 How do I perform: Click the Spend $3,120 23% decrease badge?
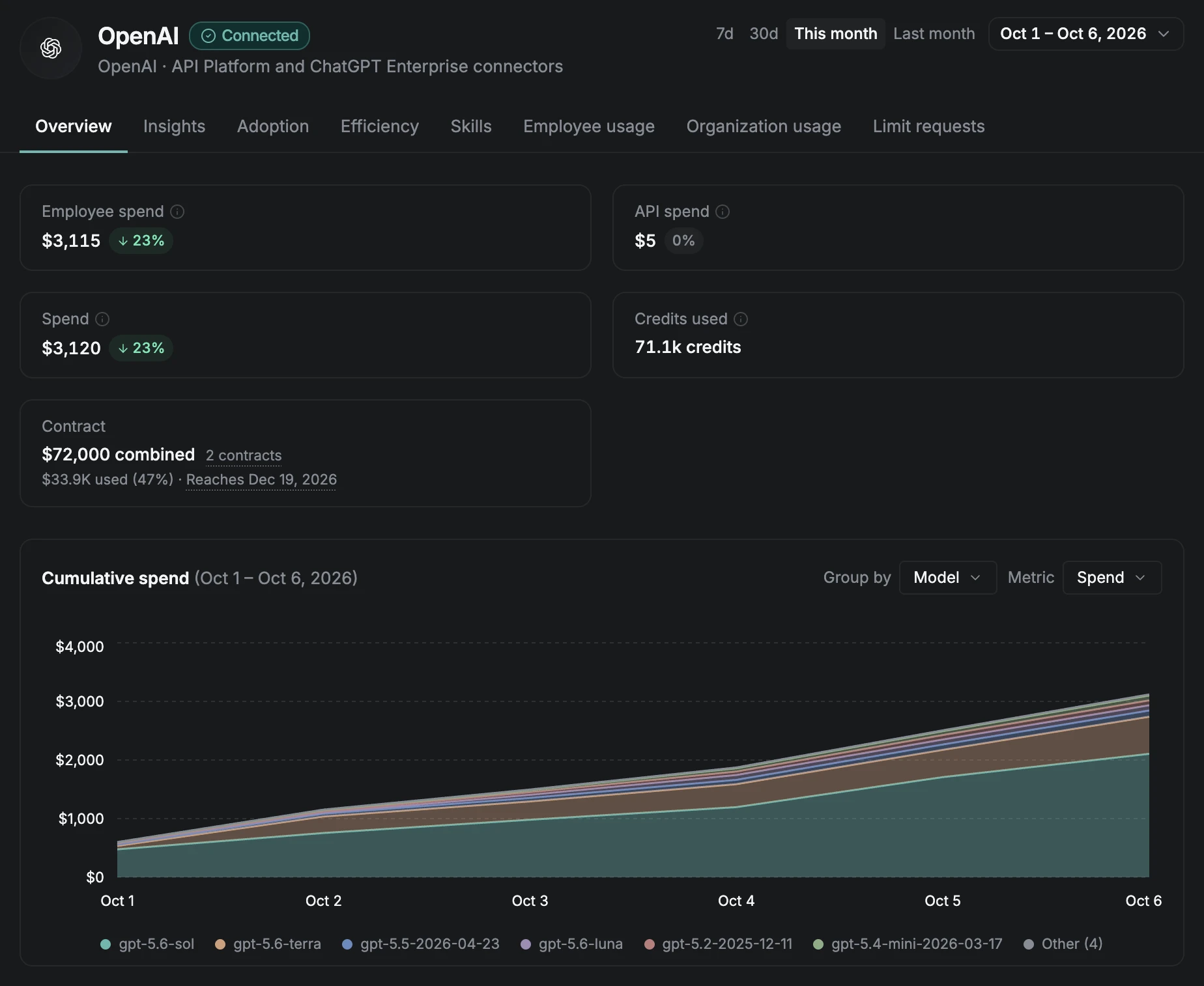click(141, 348)
